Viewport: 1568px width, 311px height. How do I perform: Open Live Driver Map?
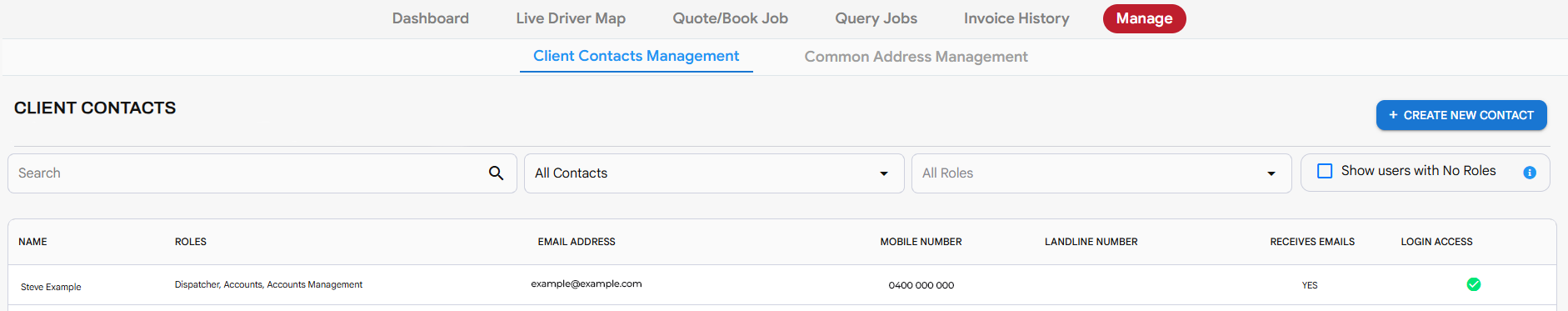pyautogui.click(x=571, y=18)
